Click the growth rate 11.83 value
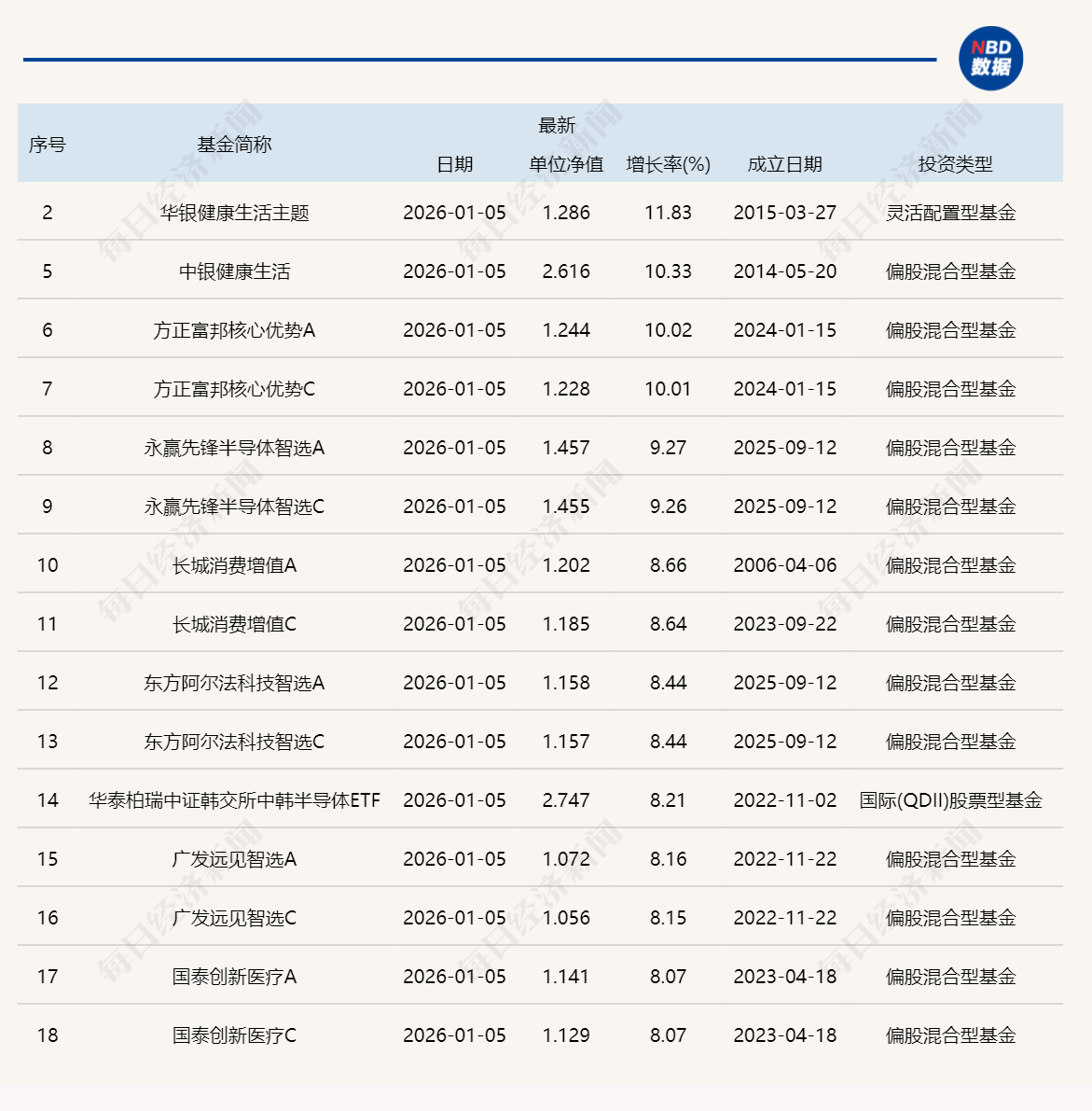The width and height of the screenshot is (1092, 1111). [x=668, y=213]
